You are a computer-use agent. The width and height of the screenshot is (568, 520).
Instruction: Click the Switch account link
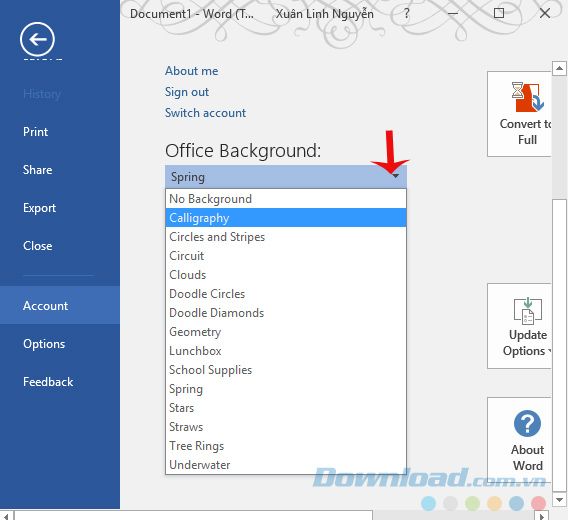coord(205,113)
